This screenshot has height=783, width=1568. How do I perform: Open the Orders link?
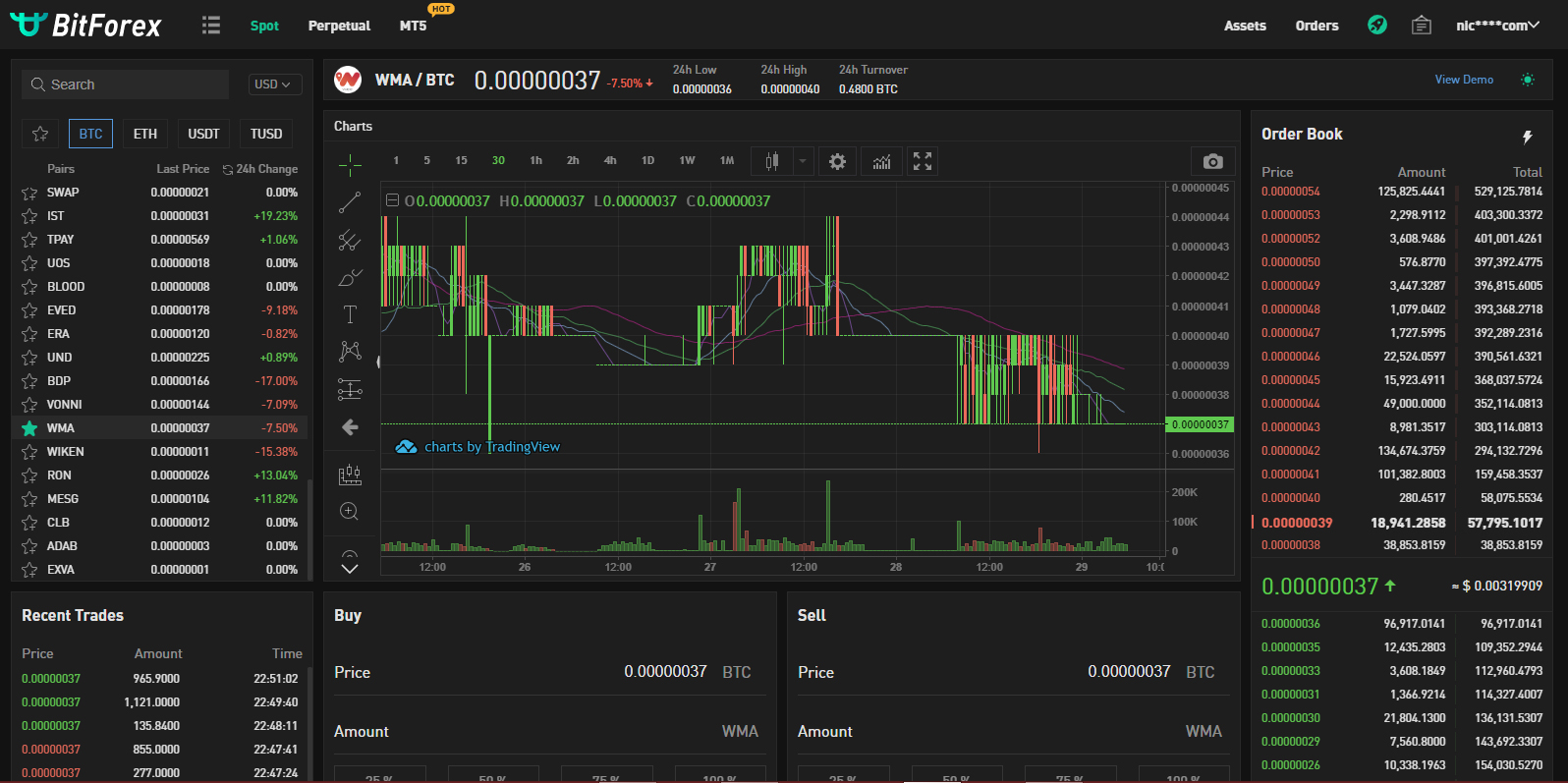click(1316, 26)
